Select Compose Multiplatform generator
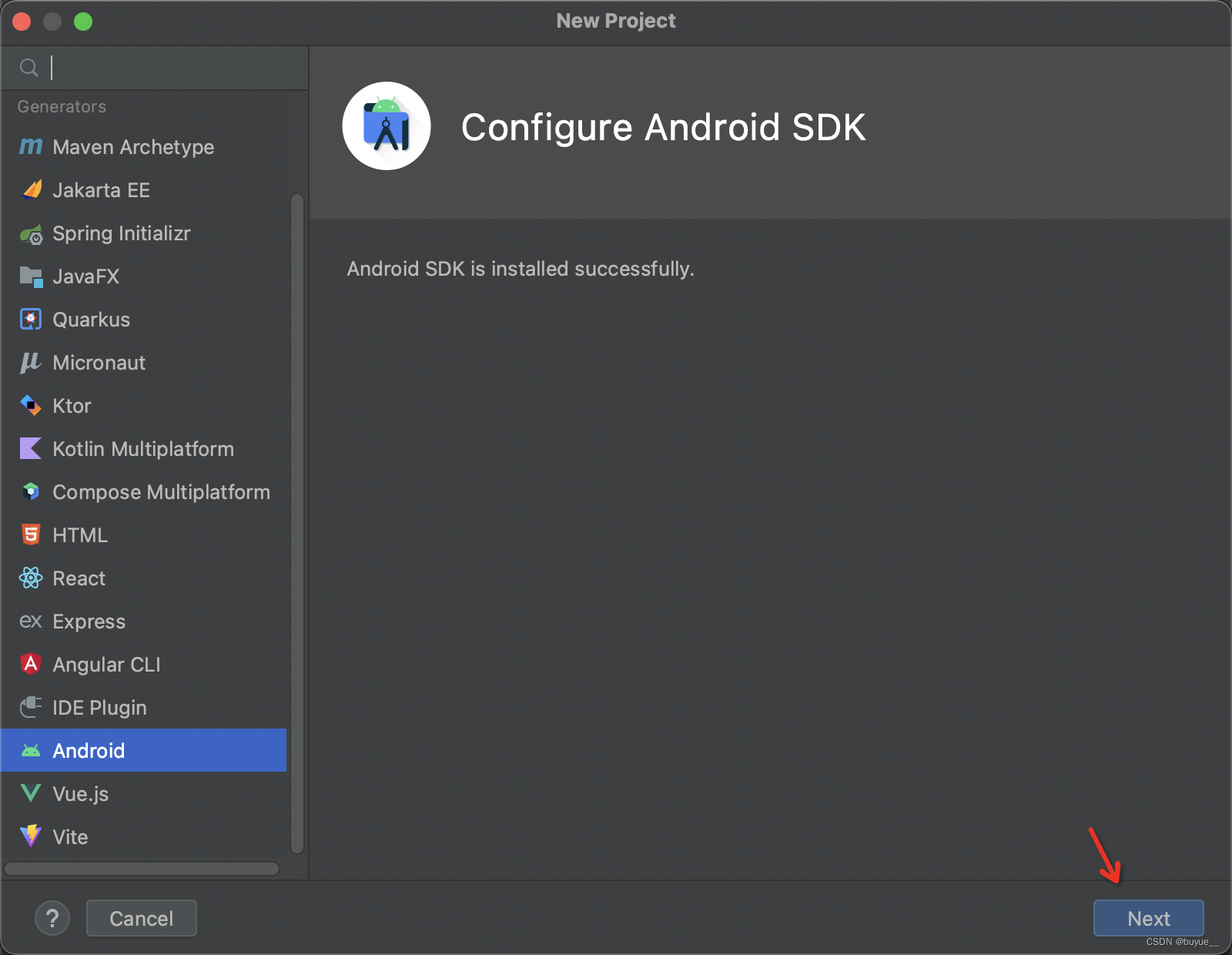This screenshot has width=1232, height=955. 144,491
